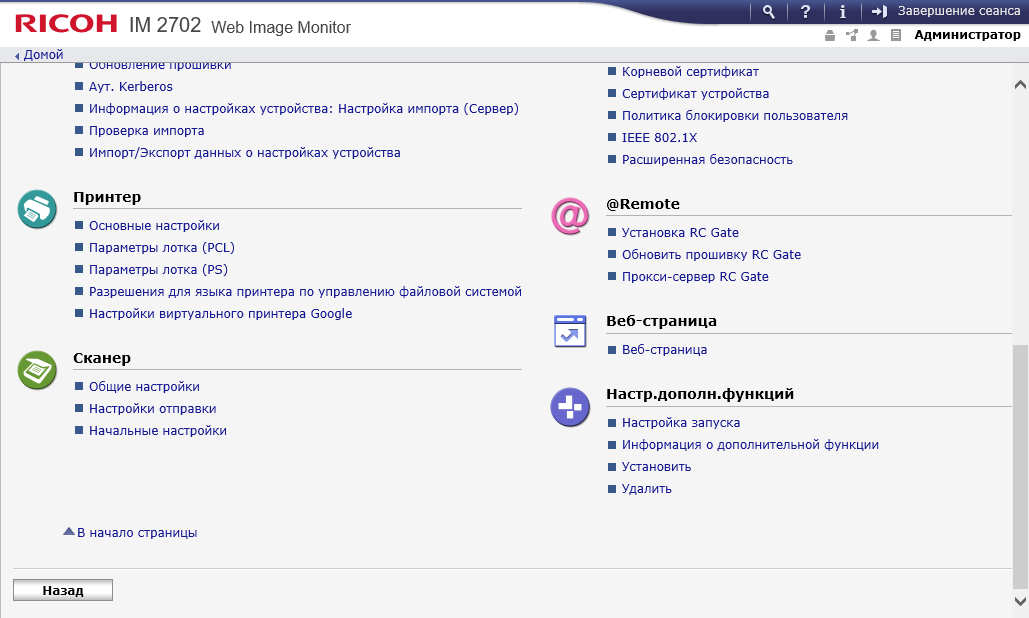The height and width of the screenshot is (618, 1029).
Task: Click the green Сканер section icon
Action: click(37, 370)
